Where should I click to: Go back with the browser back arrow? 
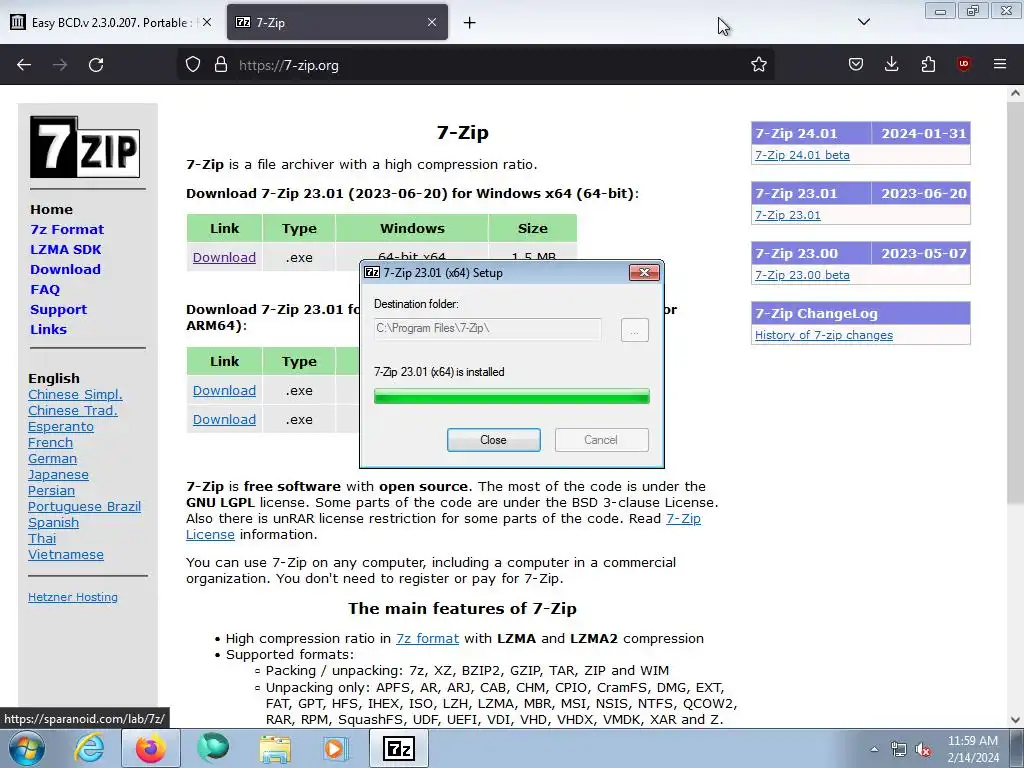[24, 65]
